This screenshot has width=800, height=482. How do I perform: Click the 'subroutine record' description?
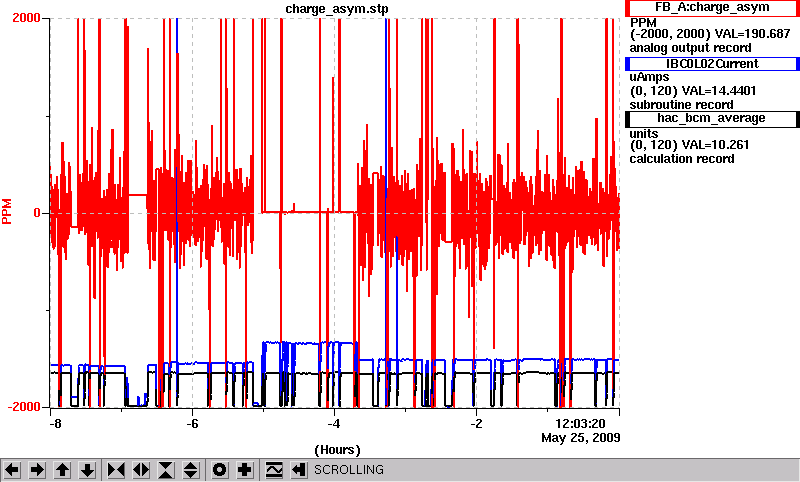click(x=681, y=105)
